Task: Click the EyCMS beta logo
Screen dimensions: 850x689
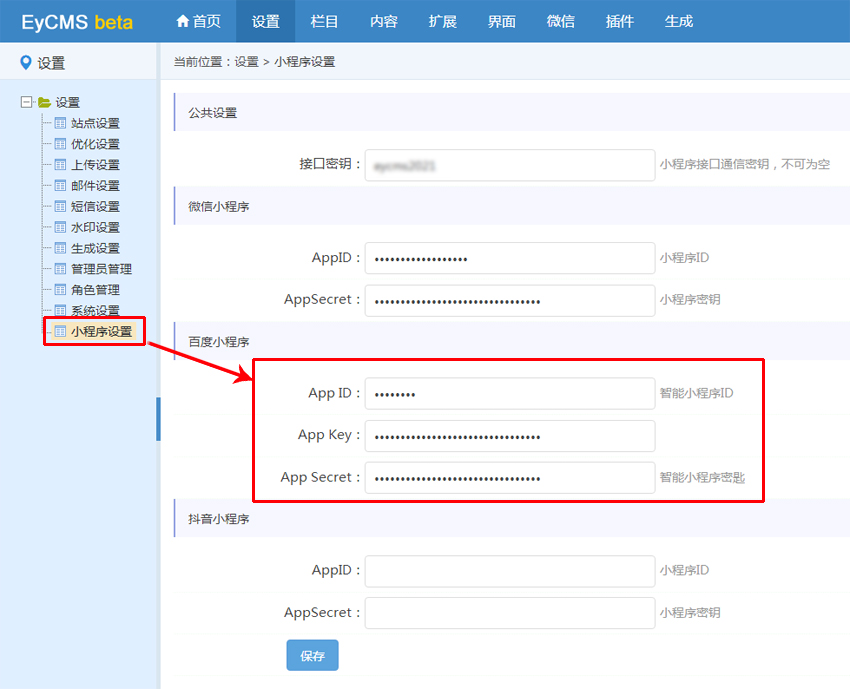Action: click(77, 22)
